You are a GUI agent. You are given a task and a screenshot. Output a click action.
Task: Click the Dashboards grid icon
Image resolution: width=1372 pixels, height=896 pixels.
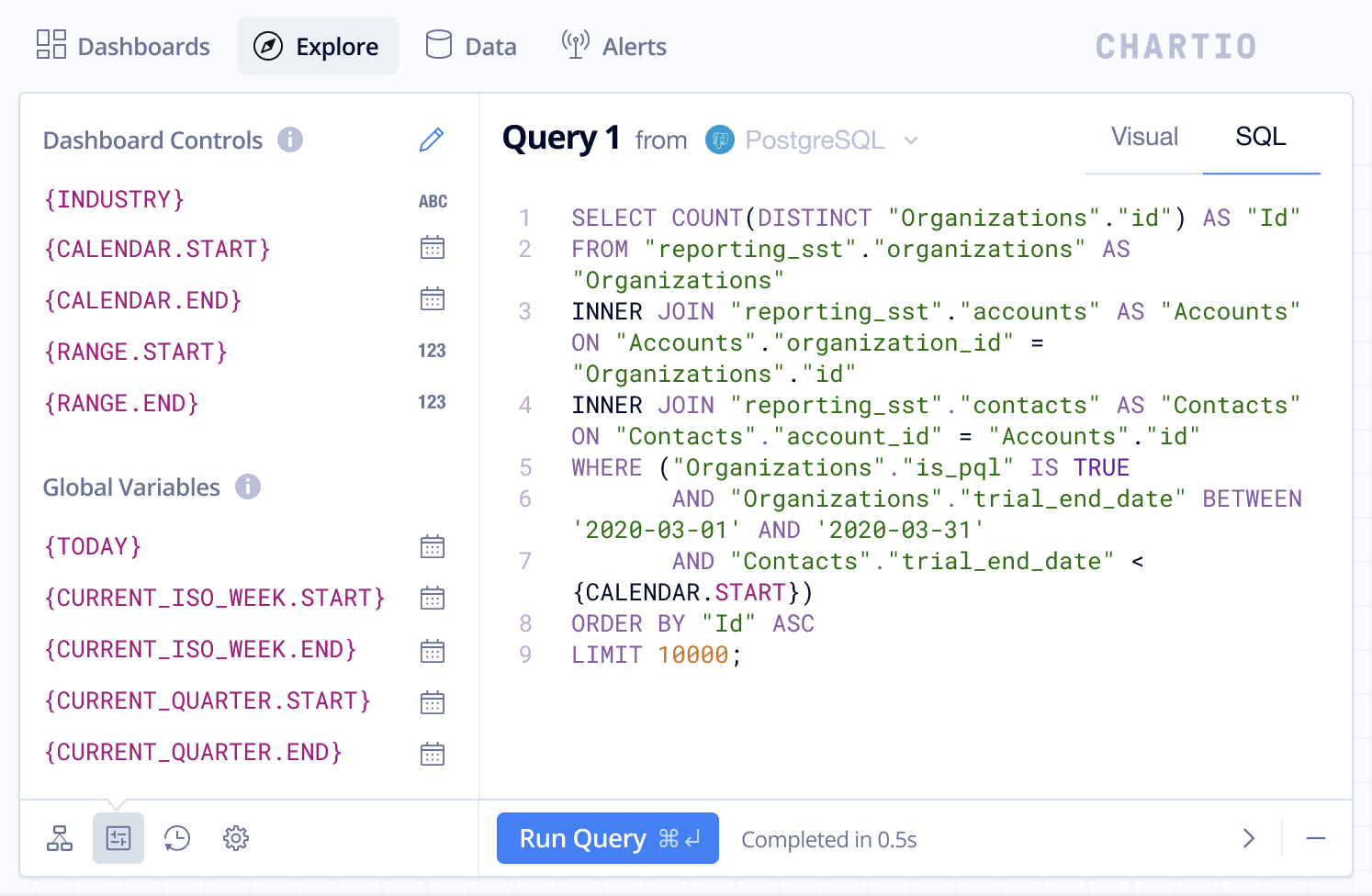[51, 44]
